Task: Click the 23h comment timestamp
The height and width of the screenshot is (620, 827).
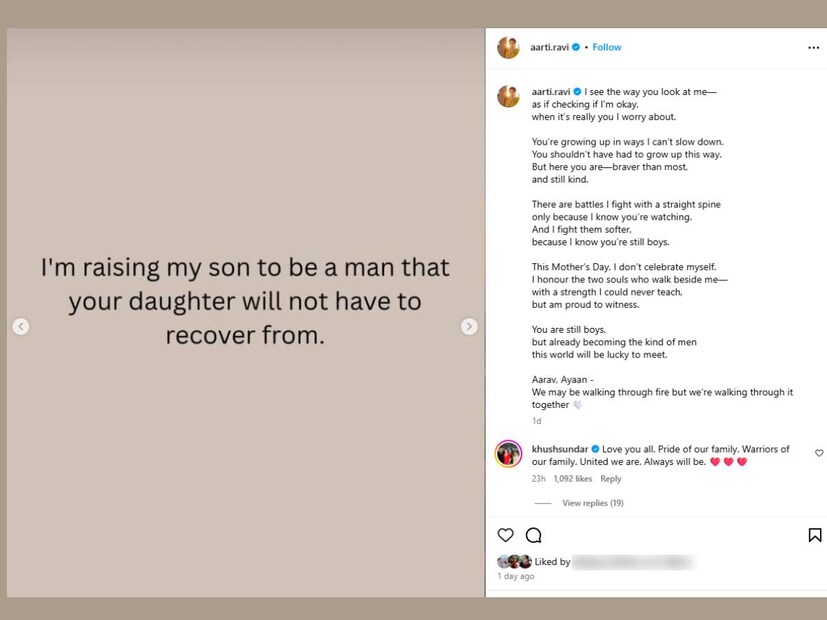Action: point(538,479)
